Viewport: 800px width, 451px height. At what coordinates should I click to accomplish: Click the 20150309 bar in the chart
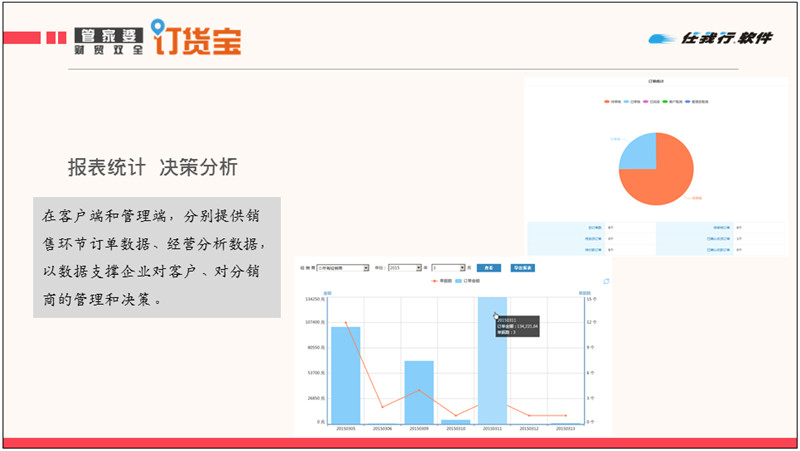click(419, 392)
